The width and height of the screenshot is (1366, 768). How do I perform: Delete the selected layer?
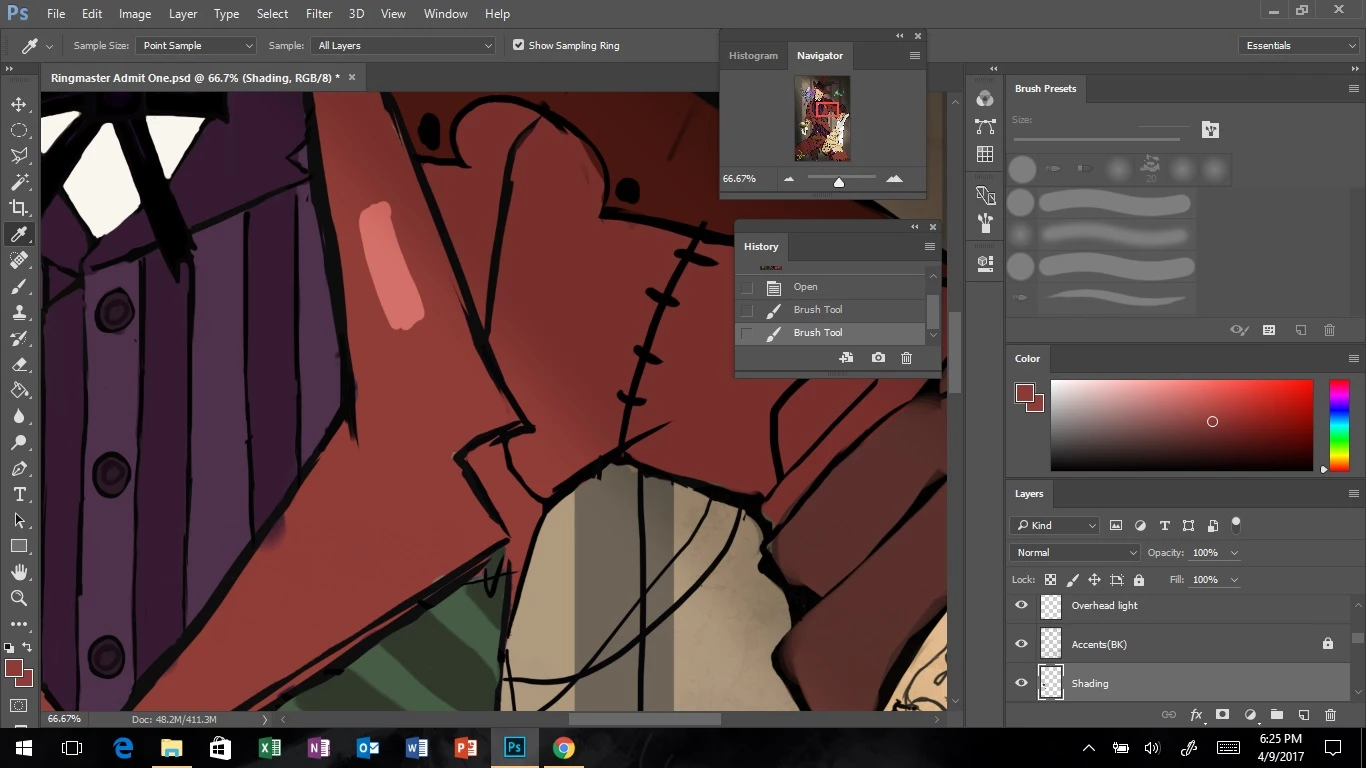tap(1330, 715)
